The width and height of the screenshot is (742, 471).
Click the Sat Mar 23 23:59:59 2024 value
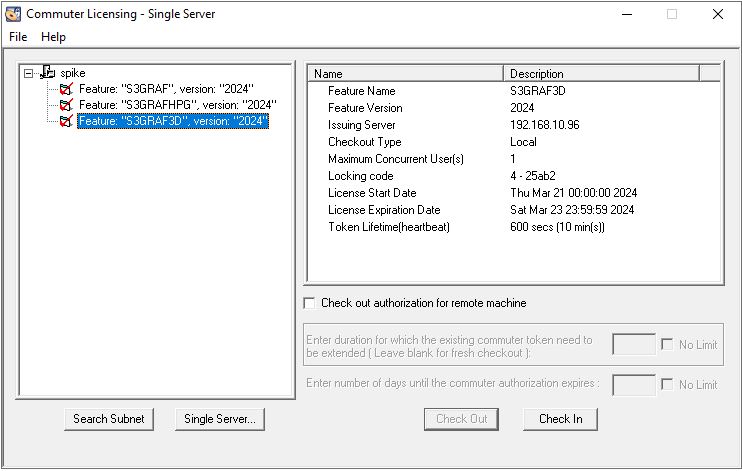click(x=572, y=210)
